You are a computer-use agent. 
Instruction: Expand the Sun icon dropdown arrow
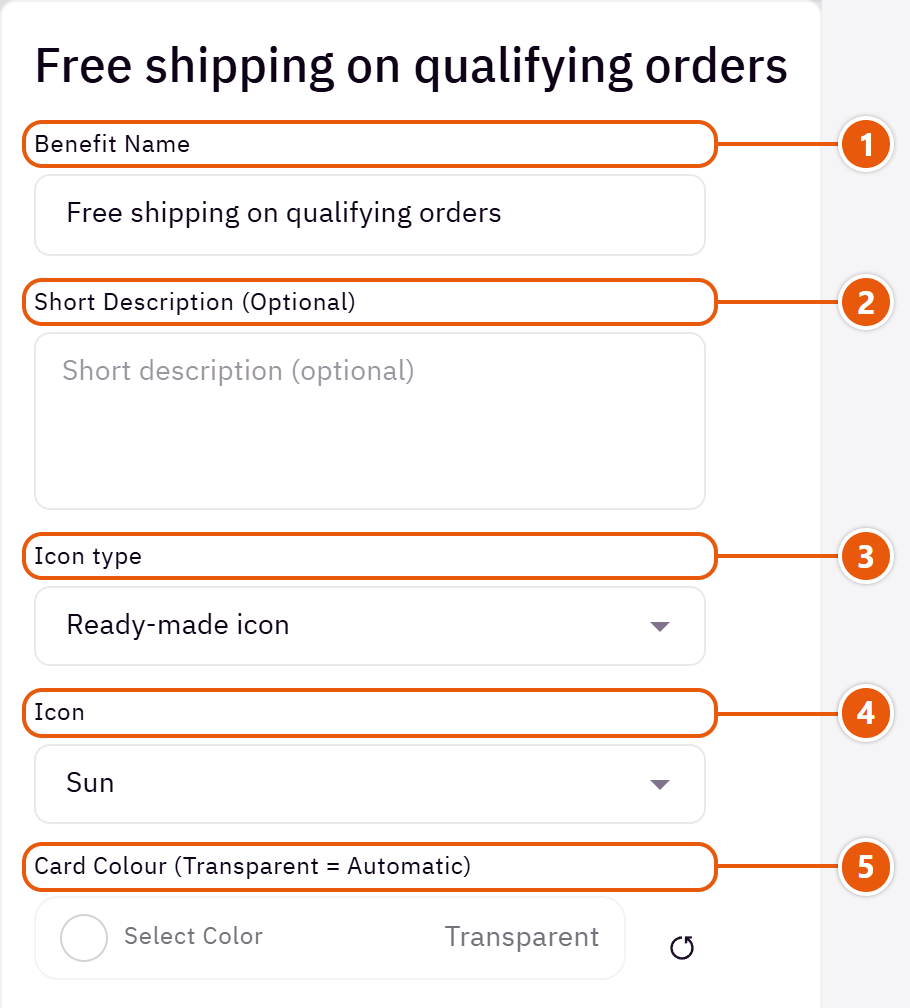point(660,784)
